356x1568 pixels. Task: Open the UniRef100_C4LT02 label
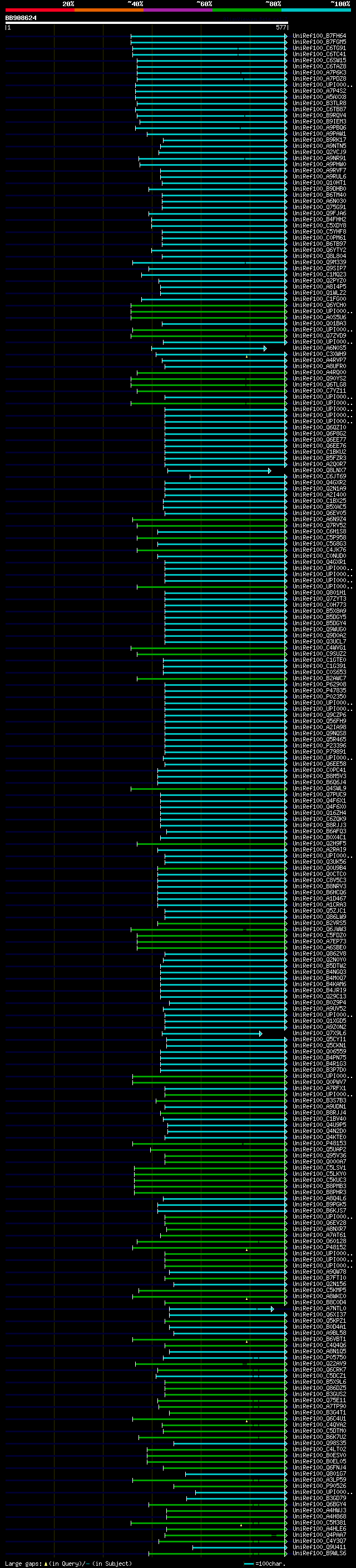point(319,1450)
